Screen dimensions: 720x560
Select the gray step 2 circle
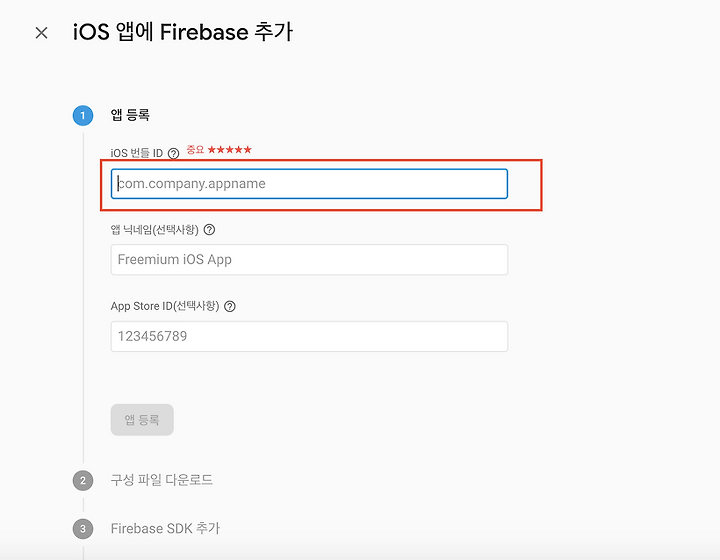pos(83,480)
